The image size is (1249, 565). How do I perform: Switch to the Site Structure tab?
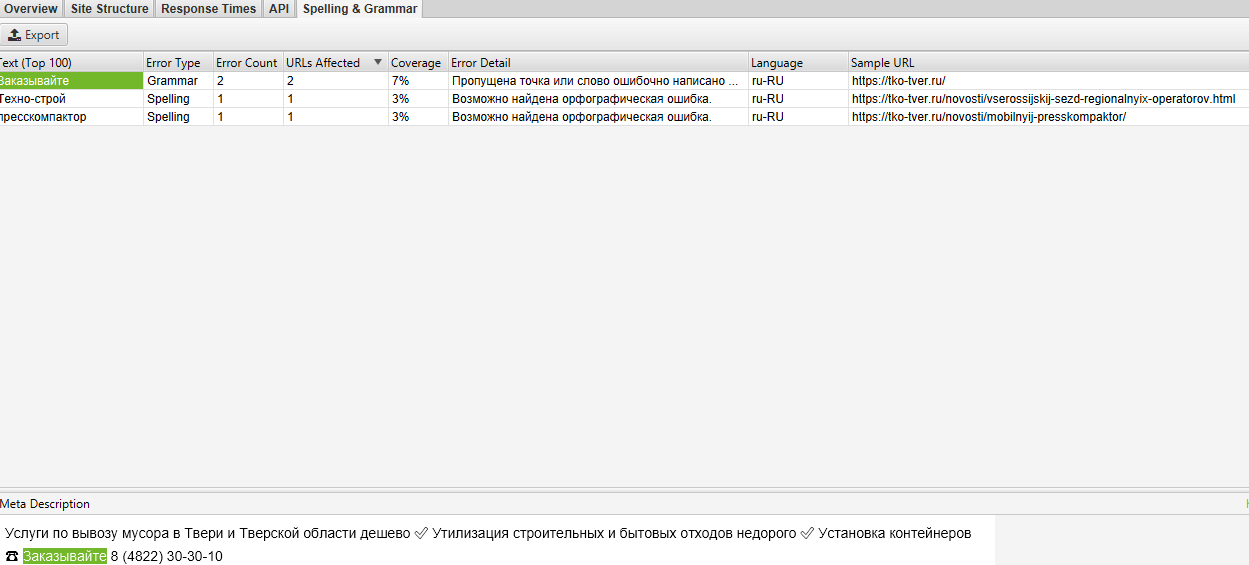pos(109,9)
